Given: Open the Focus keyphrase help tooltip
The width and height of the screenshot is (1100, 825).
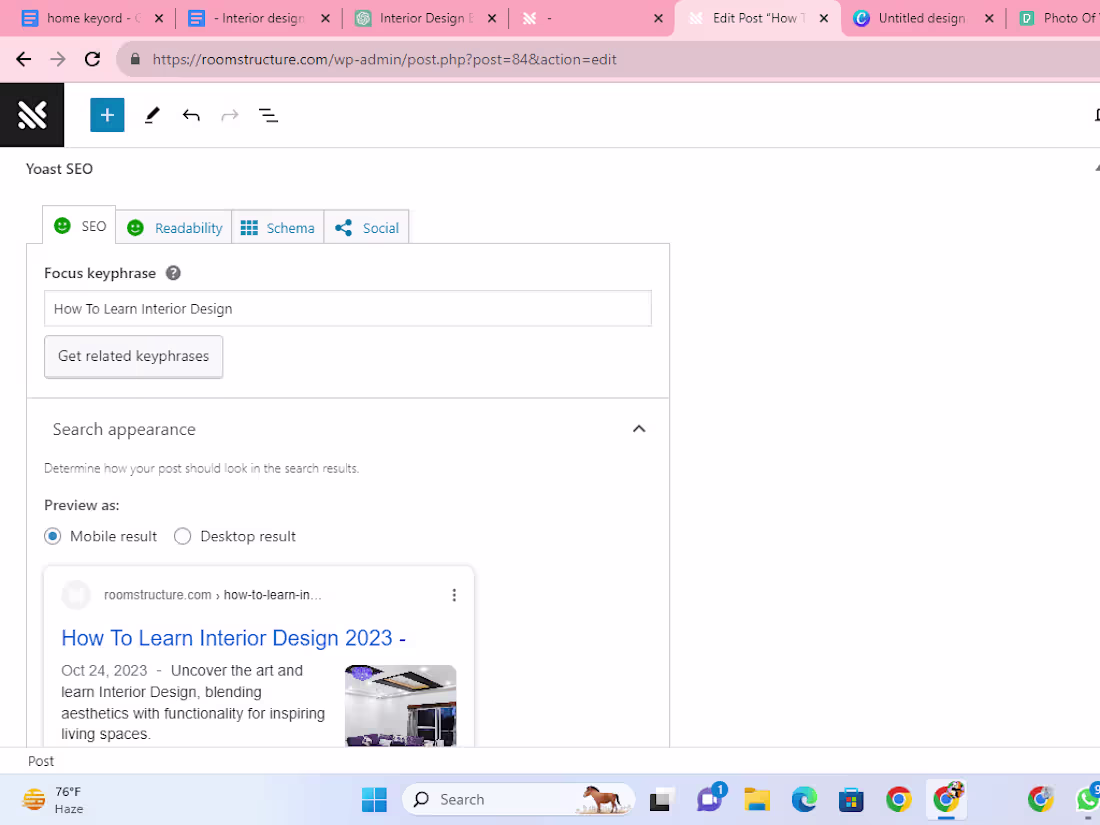Looking at the screenshot, I should (173, 272).
